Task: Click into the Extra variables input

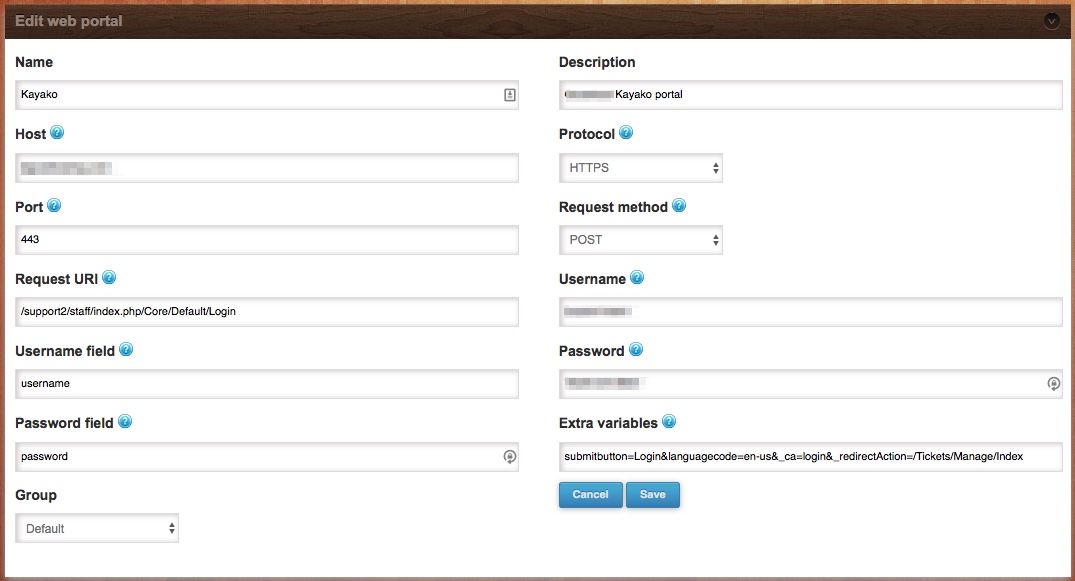Action: pyautogui.click(x=810, y=457)
